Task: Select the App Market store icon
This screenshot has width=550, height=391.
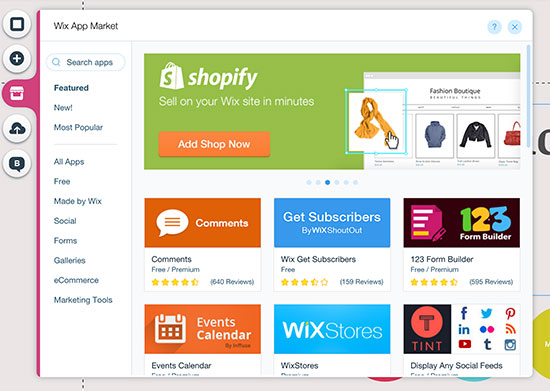Action: click(17, 93)
